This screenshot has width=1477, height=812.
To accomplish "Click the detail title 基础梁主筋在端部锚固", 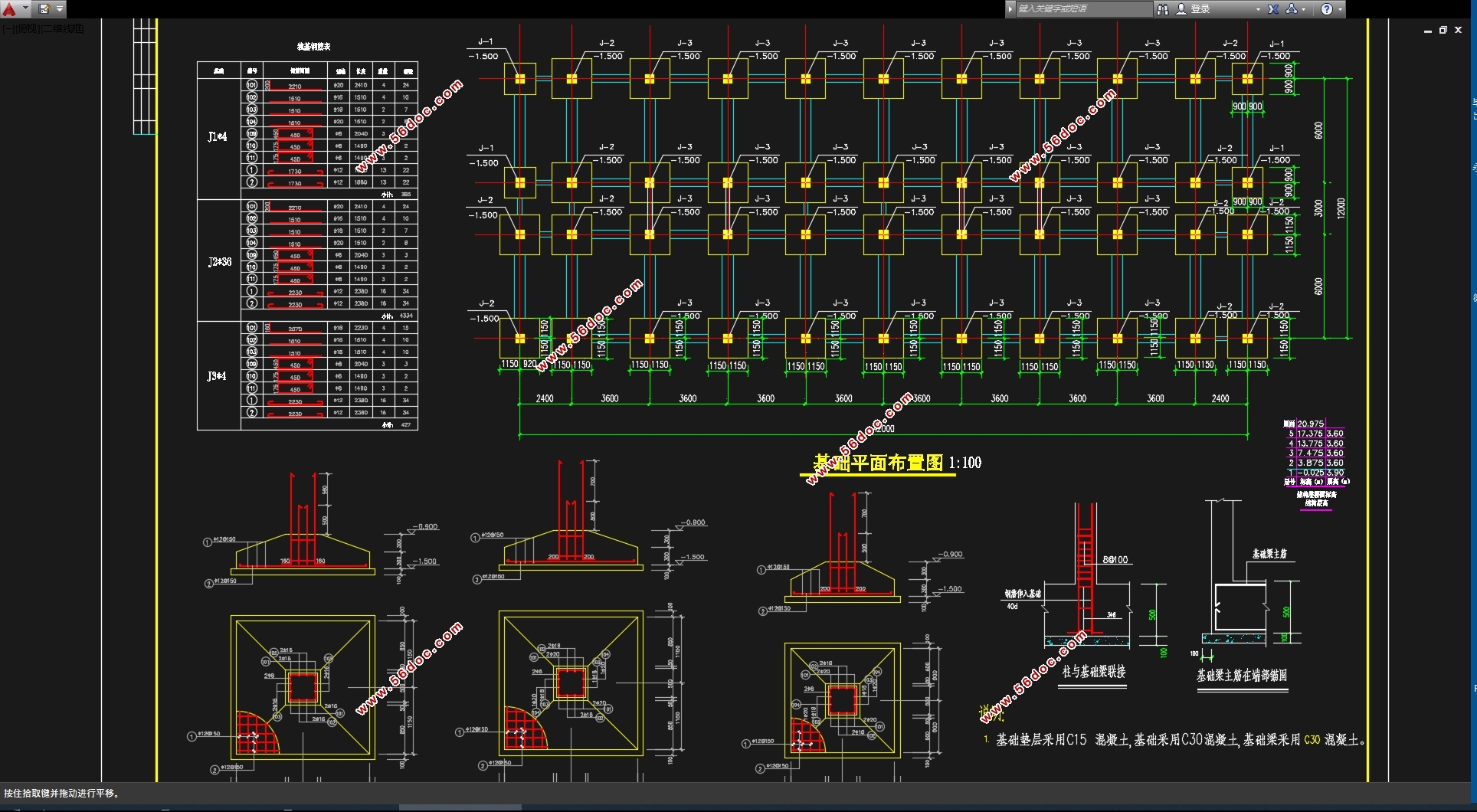I will point(1242,676).
